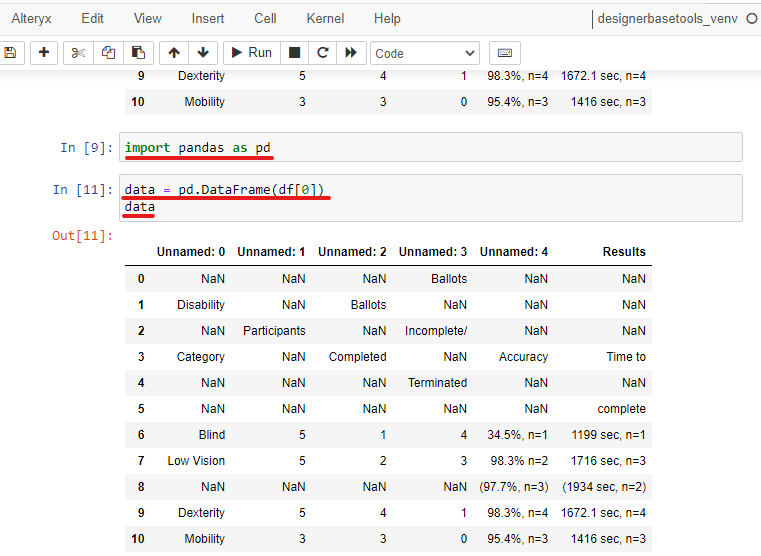Click the Out[11] output prompt area
Viewport: 761px width, 556px height.
coord(83,236)
